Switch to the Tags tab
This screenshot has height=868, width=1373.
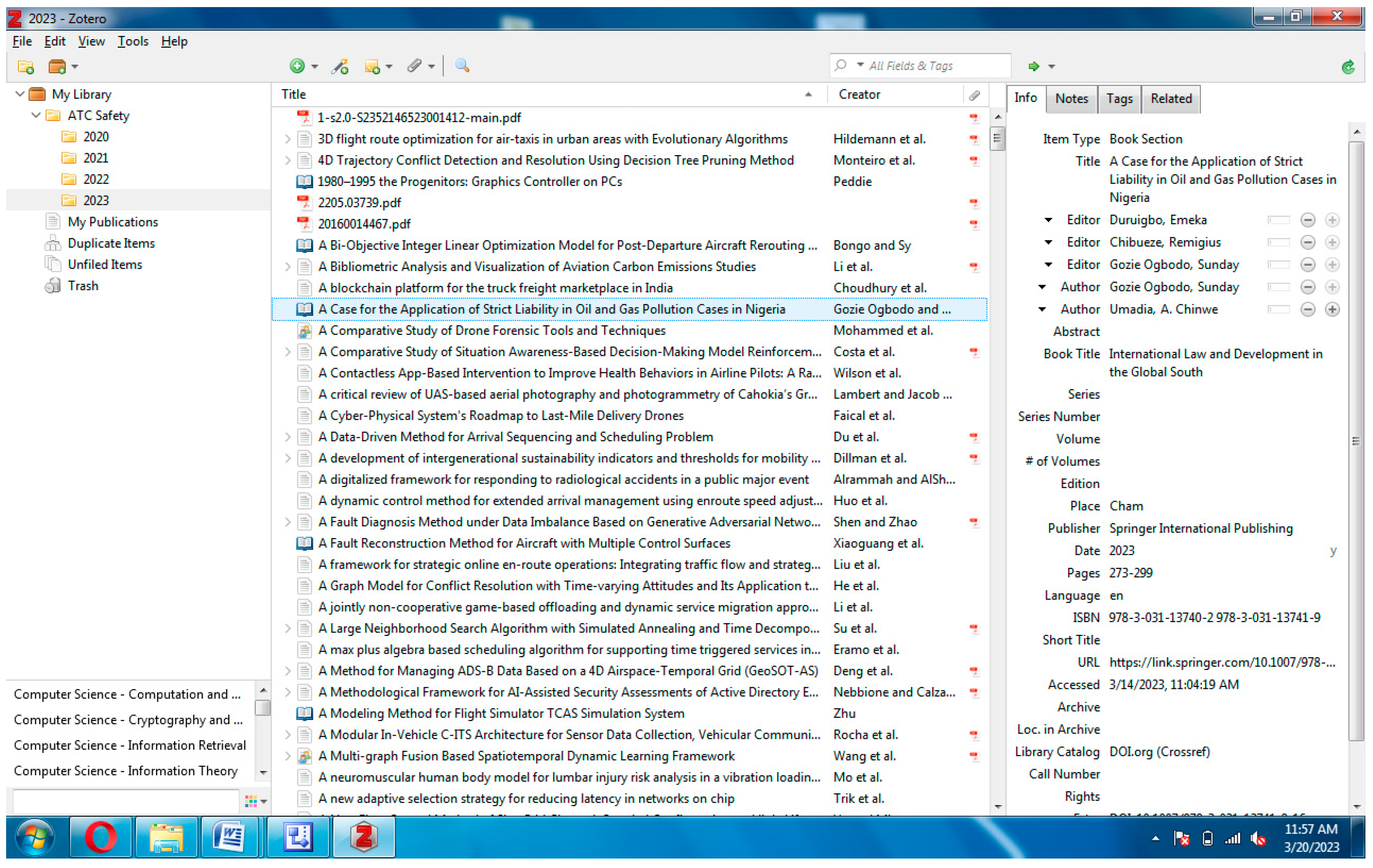1119,98
